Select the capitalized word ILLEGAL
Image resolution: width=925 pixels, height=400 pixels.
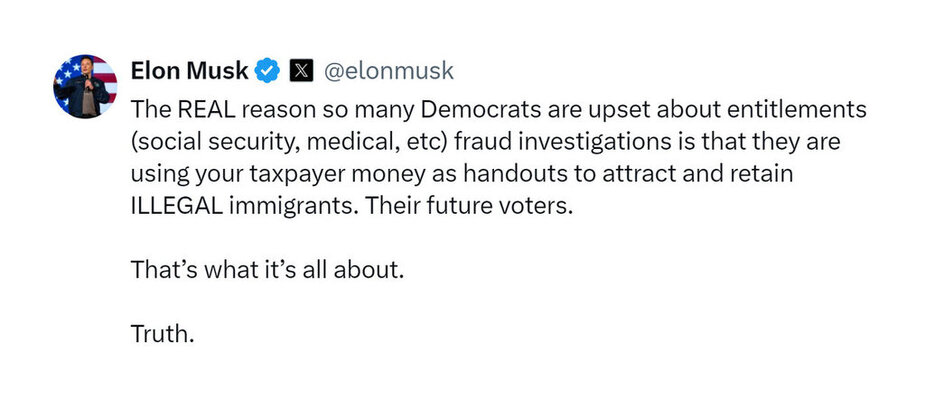click(x=176, y=208)
